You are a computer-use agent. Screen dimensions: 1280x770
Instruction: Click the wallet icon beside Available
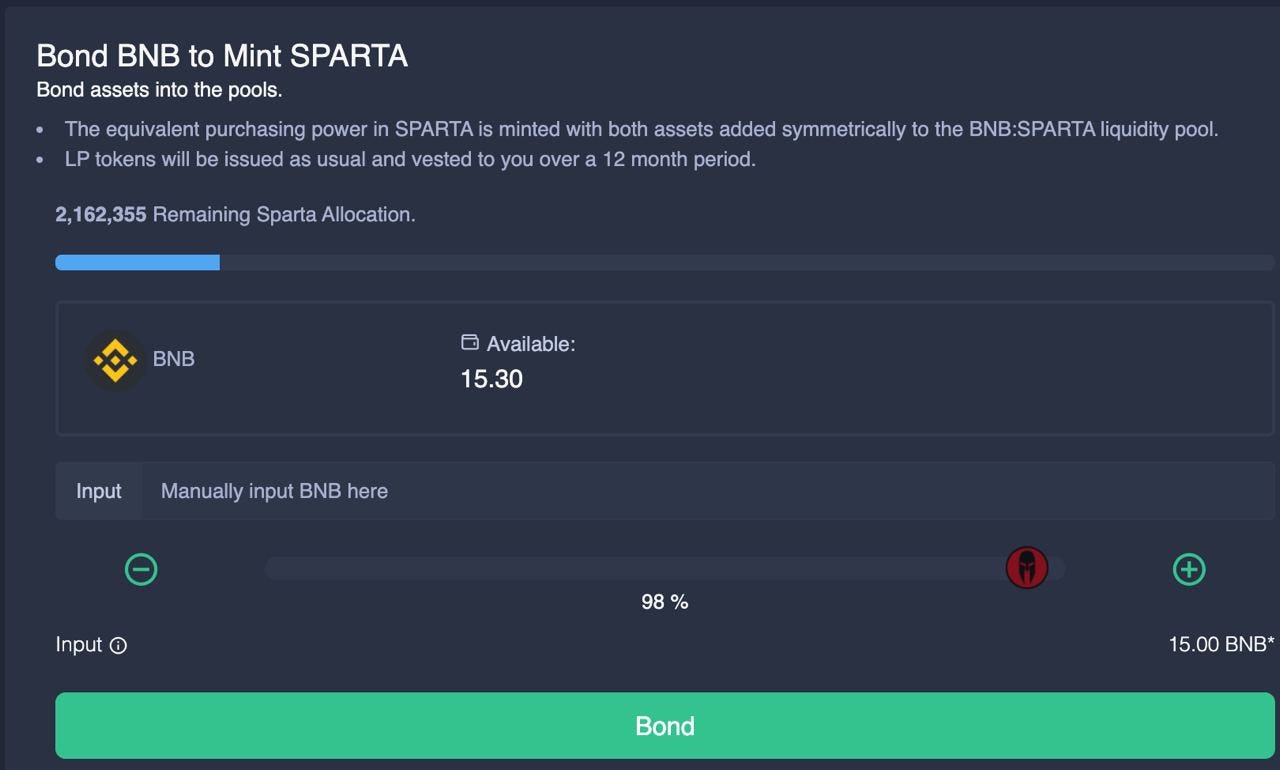click(469, 343)
